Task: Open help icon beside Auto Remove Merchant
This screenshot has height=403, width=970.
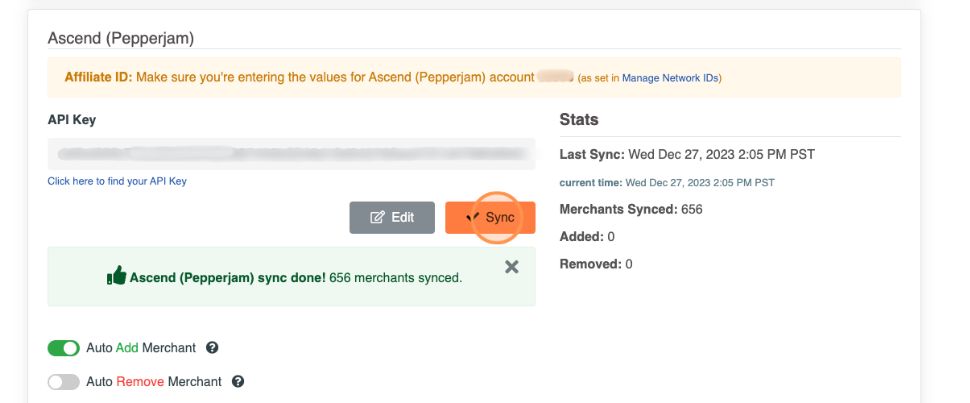Action: pyautogui.click(x=238, y=381)
